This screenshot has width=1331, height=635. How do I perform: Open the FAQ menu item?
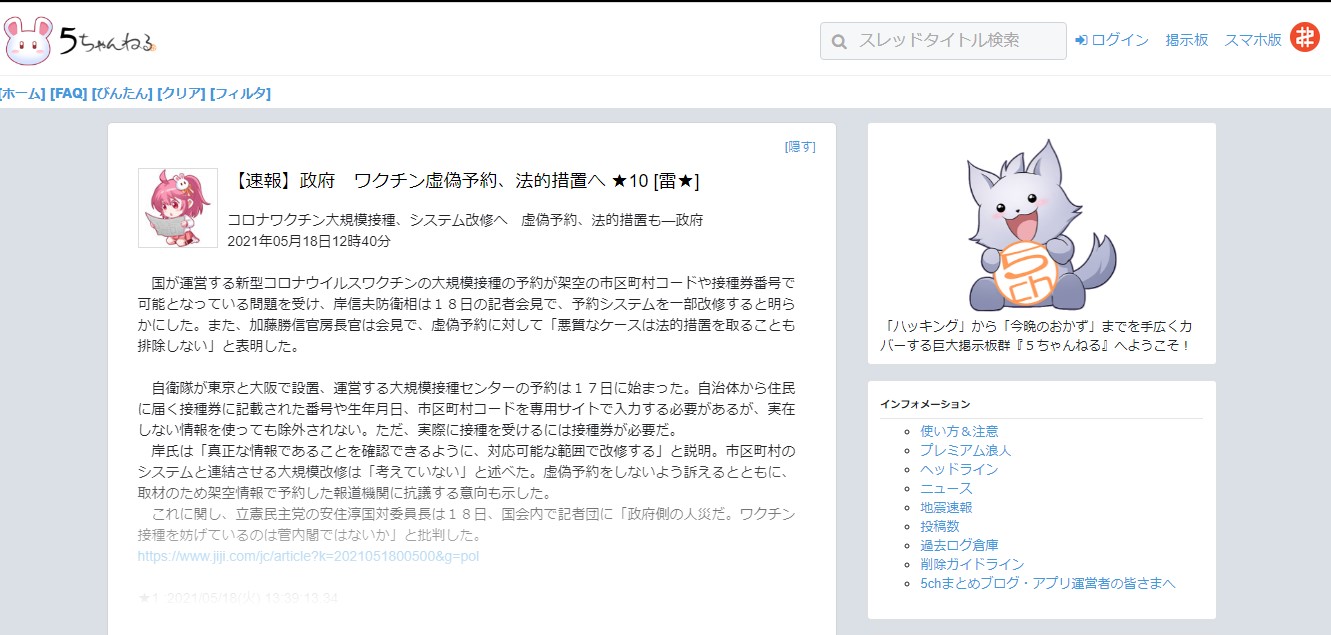[x=68, y=93]
